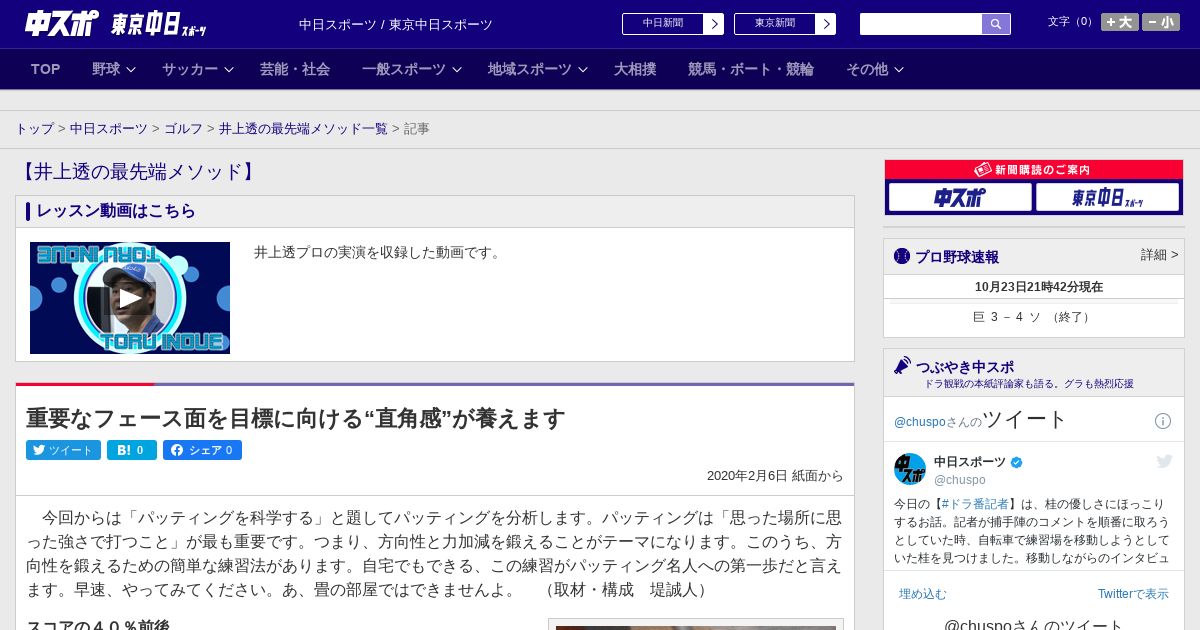Select 芸能・社会 in navigation bar
The image size is (1200, 630).
point(295,69)
